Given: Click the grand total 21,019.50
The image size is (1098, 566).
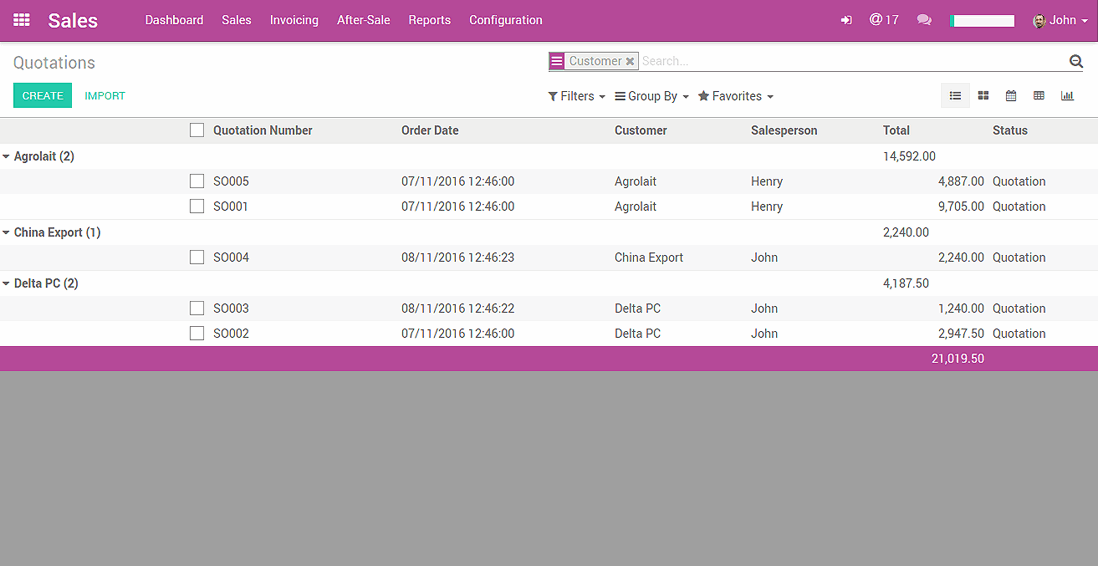Looking at the screenshot, I should (957, 359).
